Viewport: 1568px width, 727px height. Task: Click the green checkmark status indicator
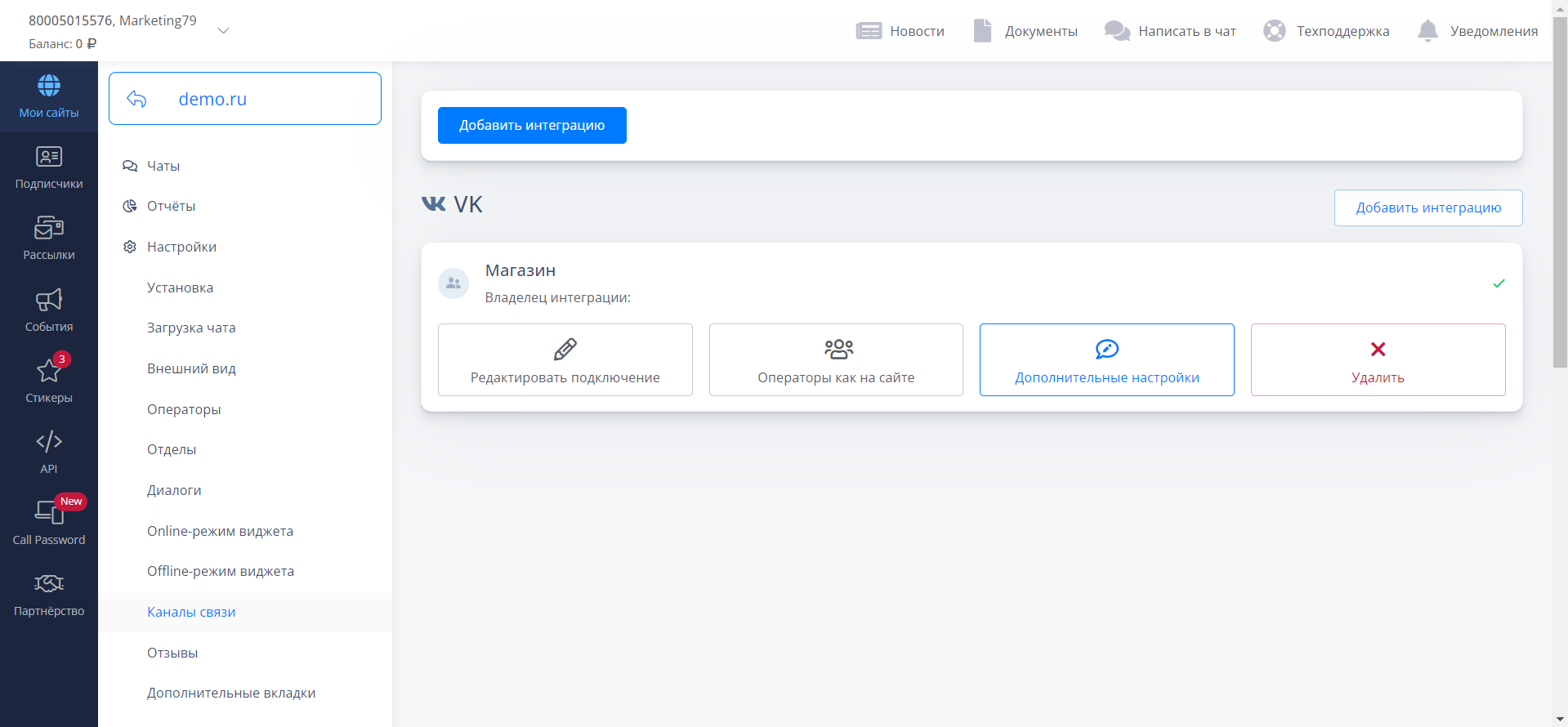coord(1499,283)
